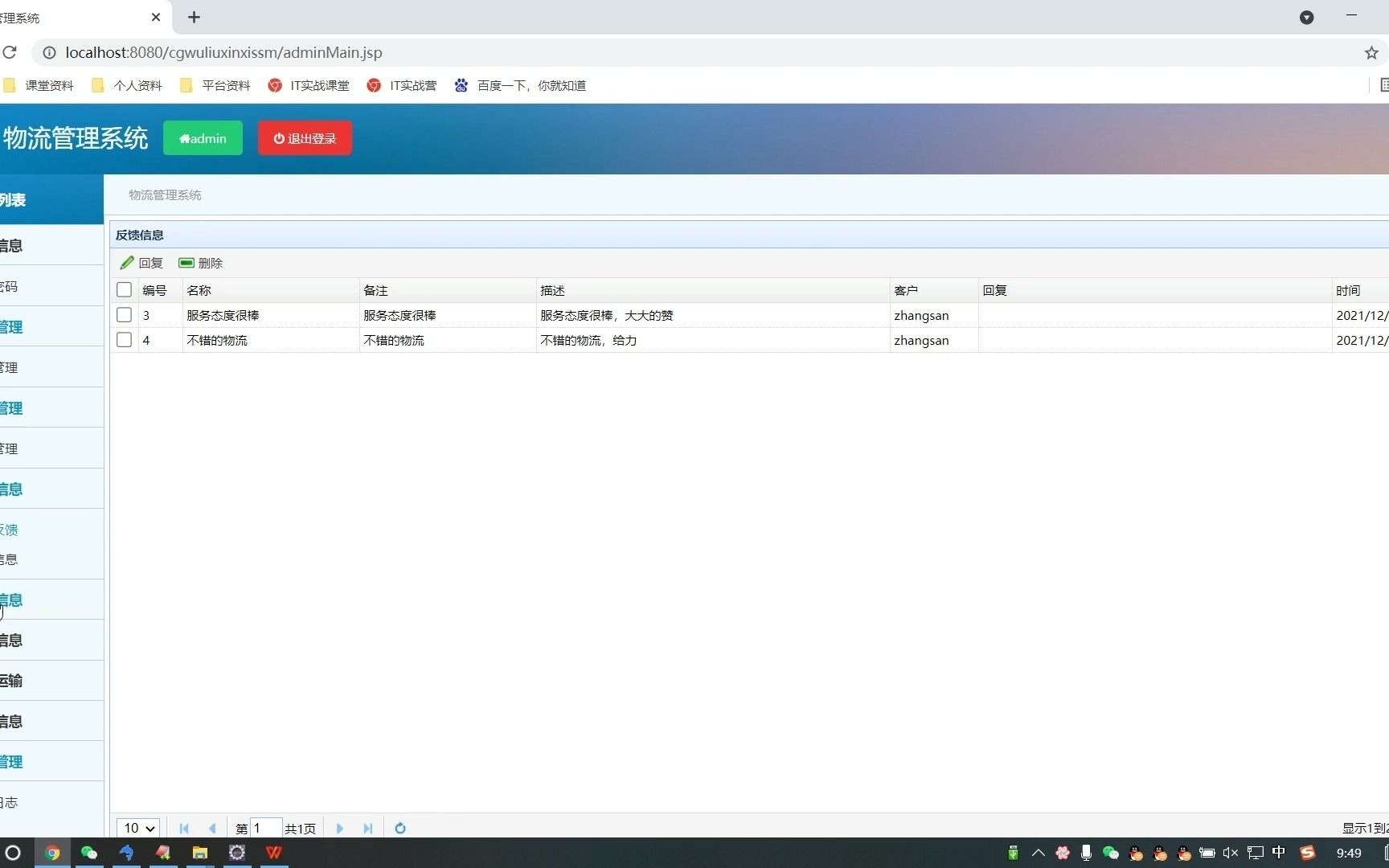Open the IT实战营 bookmark
This screenshot has height=868, width=1389.
(x=402, y=85)
